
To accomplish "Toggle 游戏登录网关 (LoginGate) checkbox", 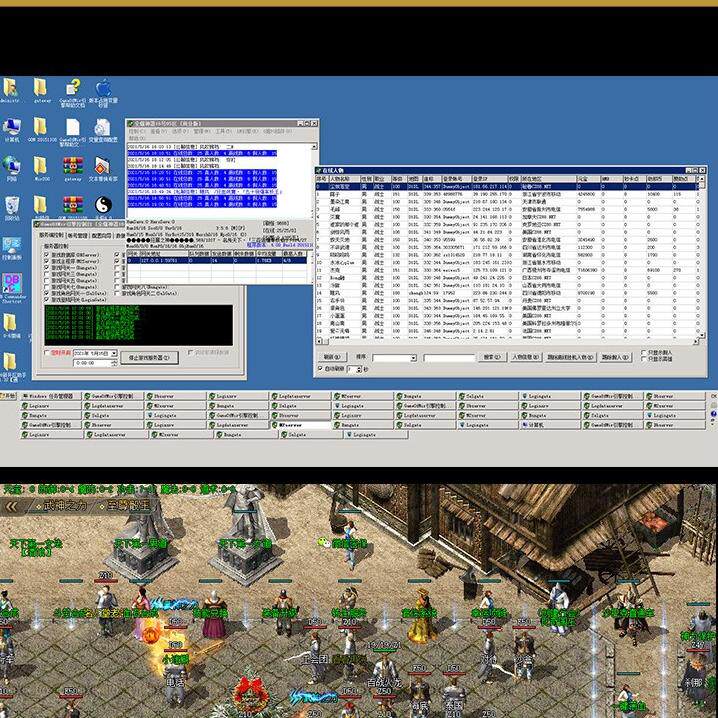I will [x=47, y=299].
